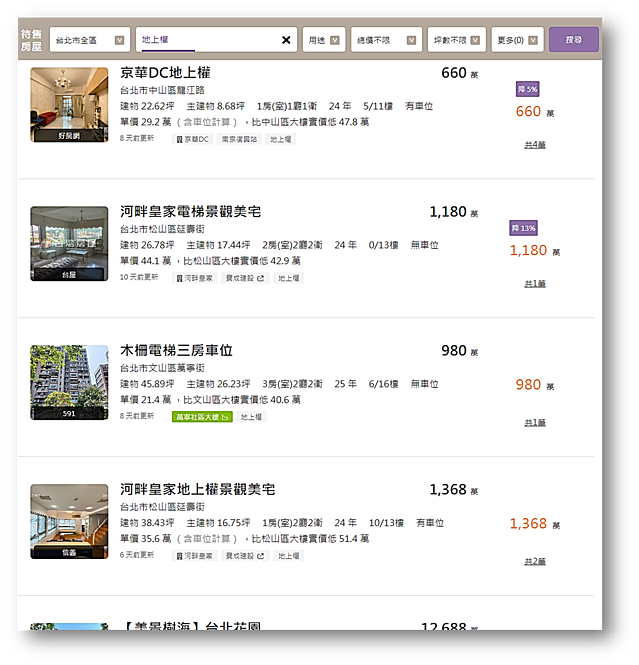Open the 共4筆 link for 京華DC

535,145
